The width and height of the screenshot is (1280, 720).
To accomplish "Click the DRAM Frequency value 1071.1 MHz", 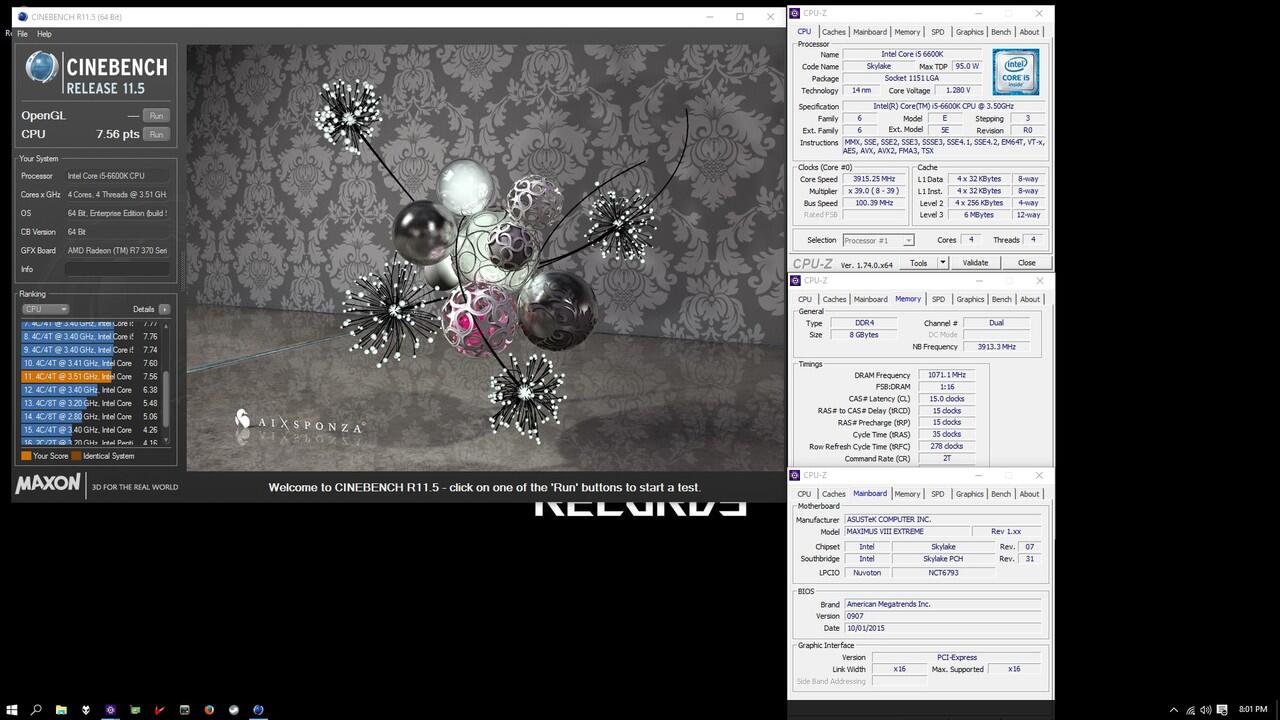I will point(946,375).
